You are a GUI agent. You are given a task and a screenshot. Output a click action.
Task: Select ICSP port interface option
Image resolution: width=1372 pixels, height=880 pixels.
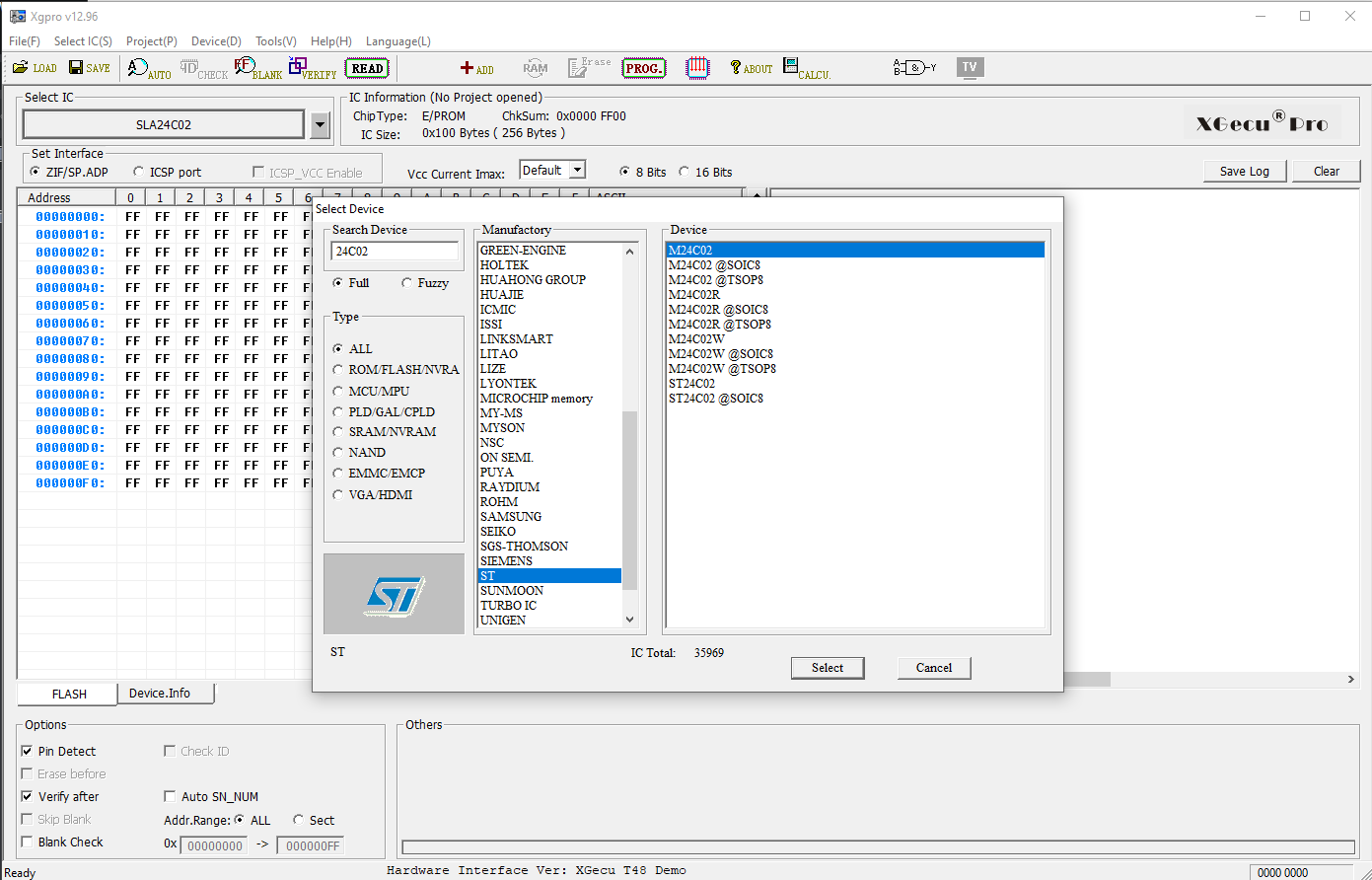(168, 172)
